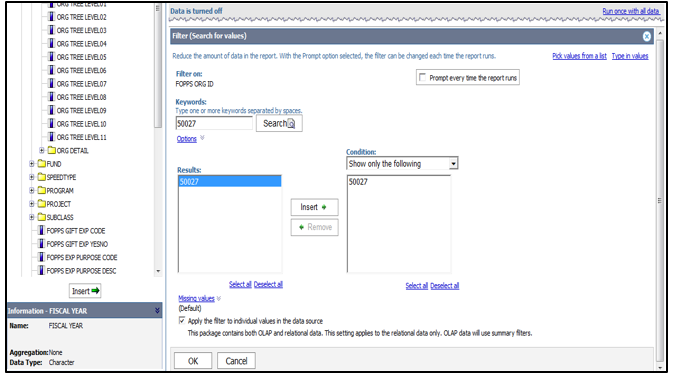Click OK to apply the filter
This screenshot has width=677, height=383.
point(193,361)
